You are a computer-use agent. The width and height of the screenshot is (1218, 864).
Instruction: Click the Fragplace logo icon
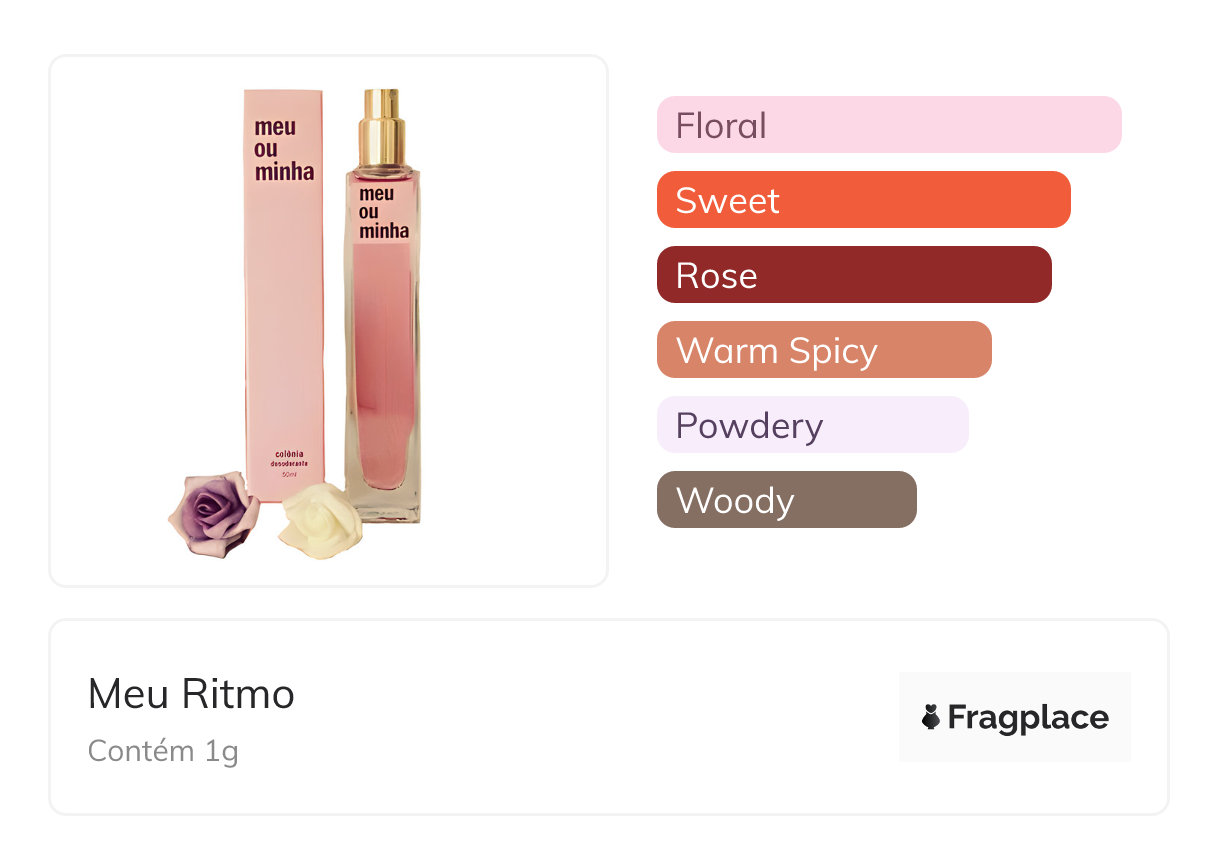[931, 717]
